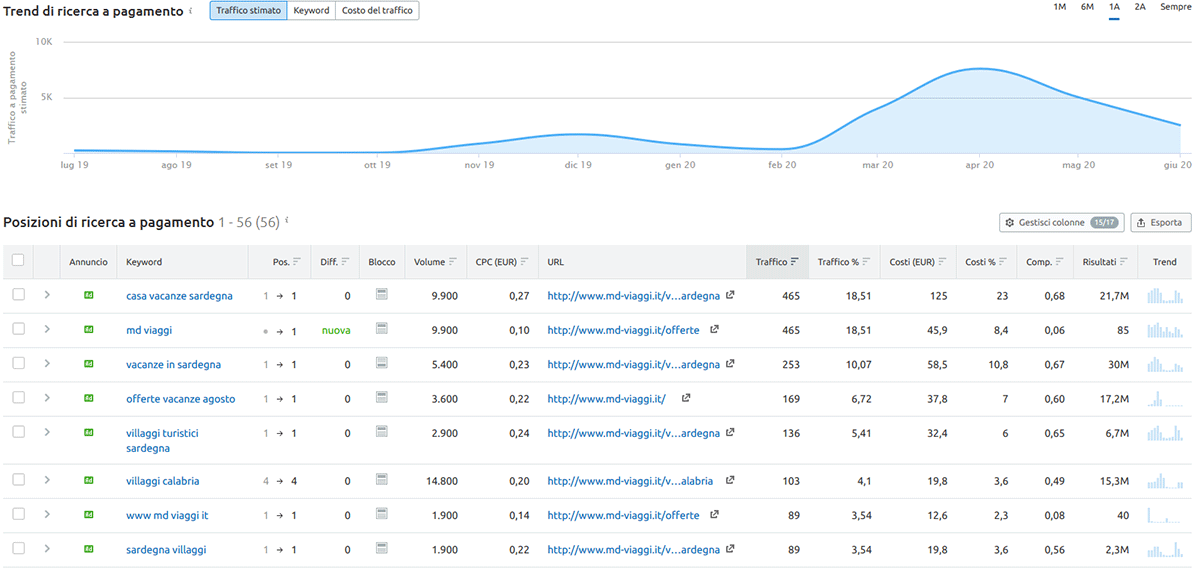1200x572 pixels.
Task: Expand the vacanze in sardegna row
Action: (x=47, y=364)
